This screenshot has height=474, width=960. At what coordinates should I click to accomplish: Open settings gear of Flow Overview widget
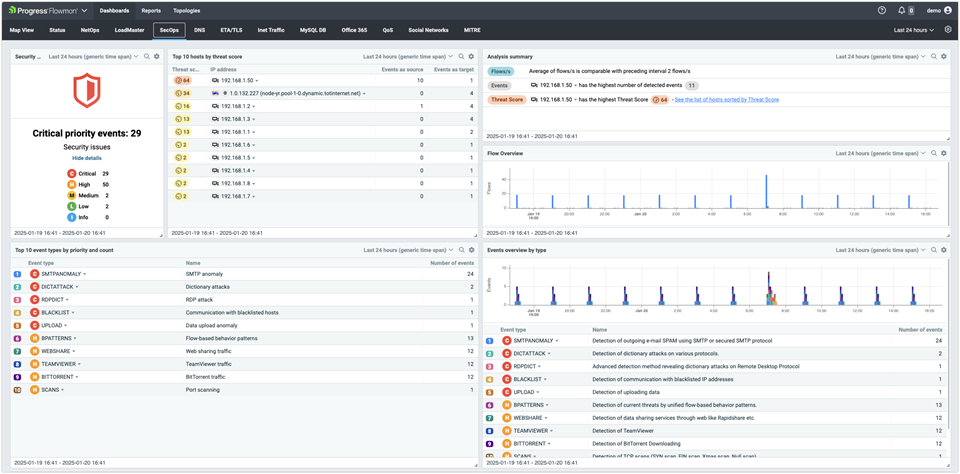coord(944,153)
